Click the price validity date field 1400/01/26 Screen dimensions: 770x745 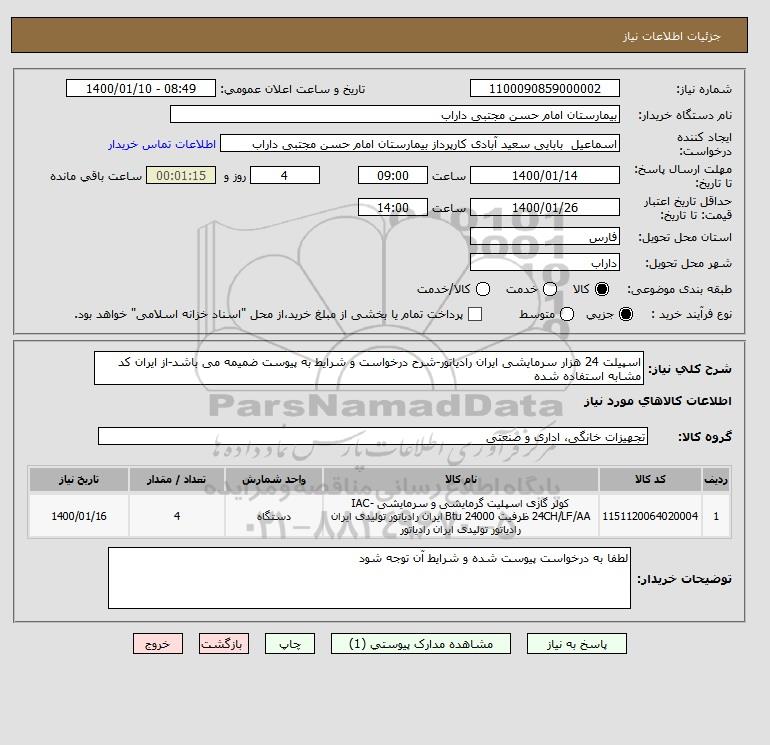[545, 207]
